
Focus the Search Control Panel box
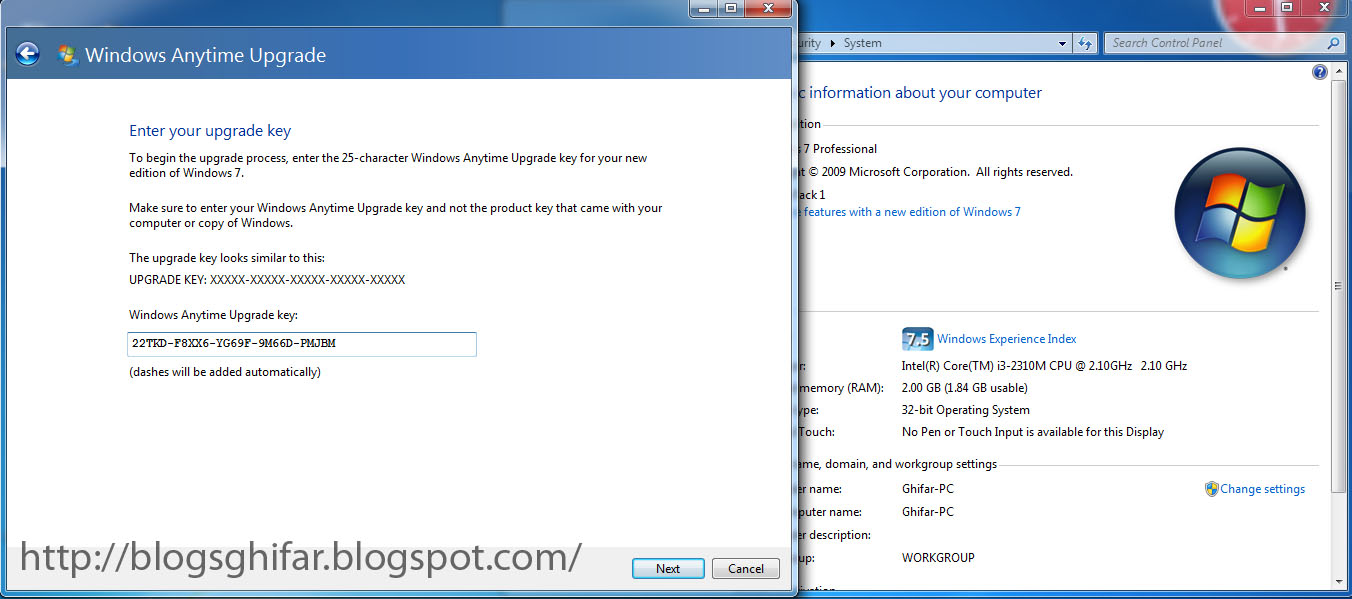click(1224, 43)
